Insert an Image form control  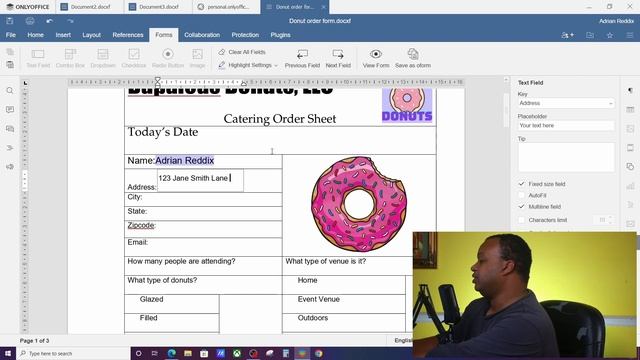pos(197,58)
